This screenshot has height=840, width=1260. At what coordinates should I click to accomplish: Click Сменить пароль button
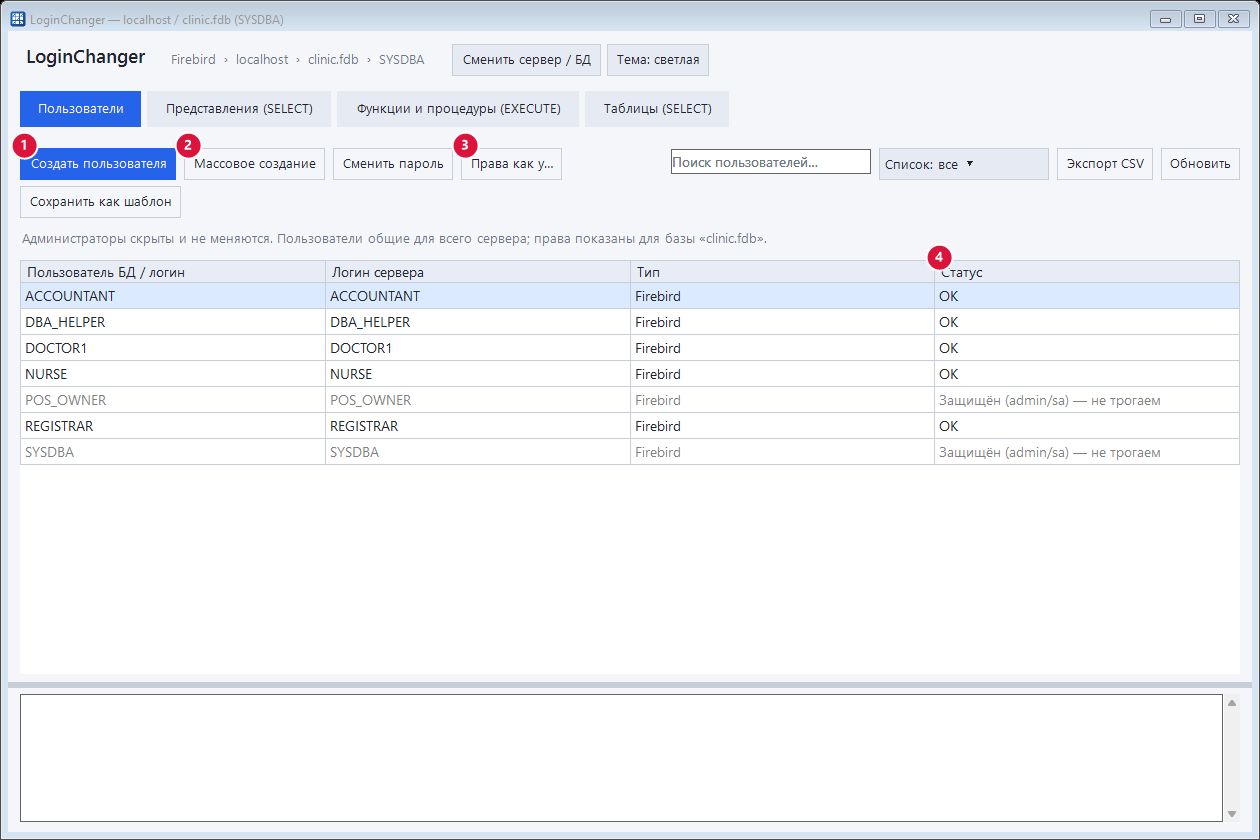point(393,164)
